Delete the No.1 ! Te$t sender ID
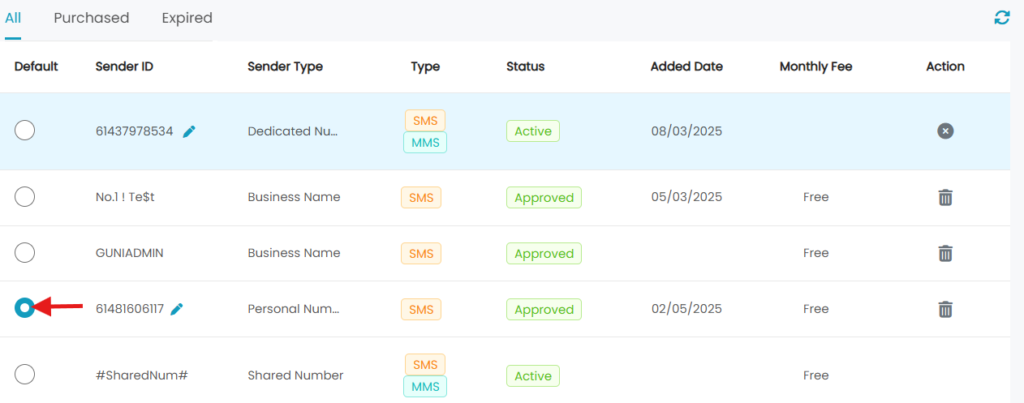The height and width of the screenshot is (403, 1024). 945,197
